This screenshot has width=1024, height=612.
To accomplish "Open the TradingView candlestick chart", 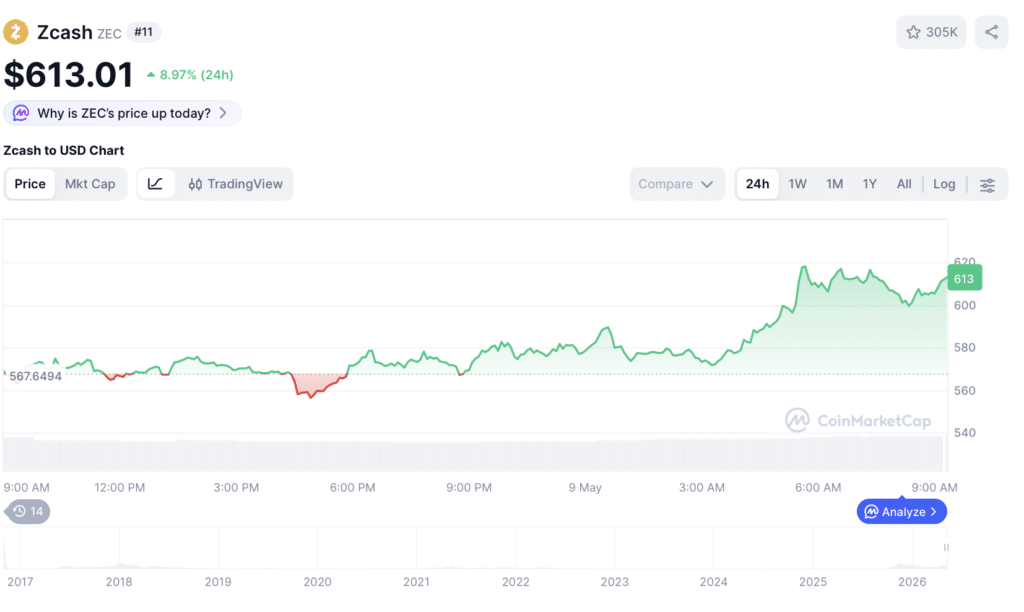I will [x=235, y=184].
